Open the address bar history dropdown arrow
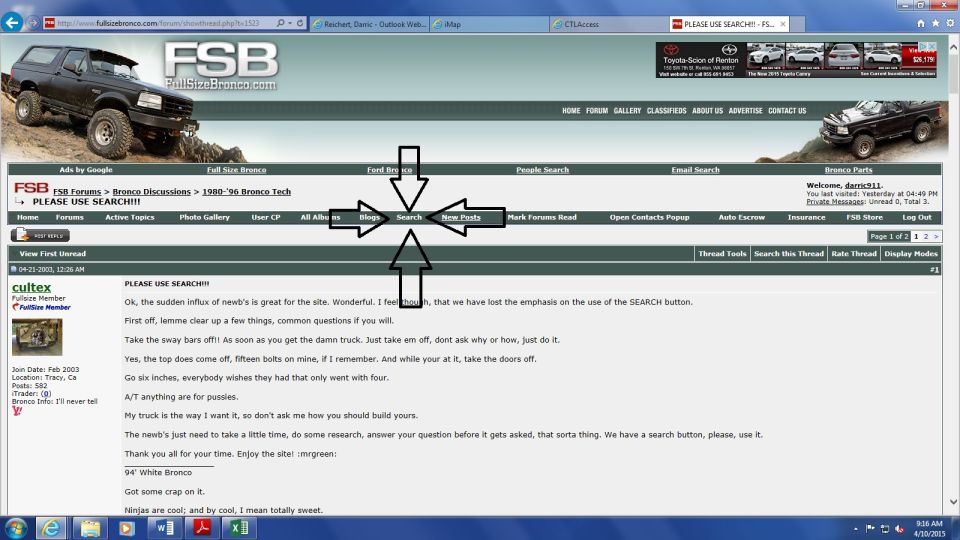The width and height of the screenshot is (960, 540). pyautogui.click(x=290, y=23)
